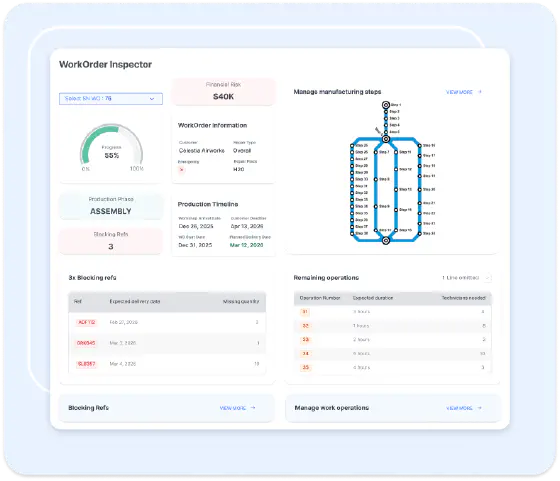Screen dimensions: 560x481
Task: Select the Step 7 node on inner loop
Action: click(376, 152)
